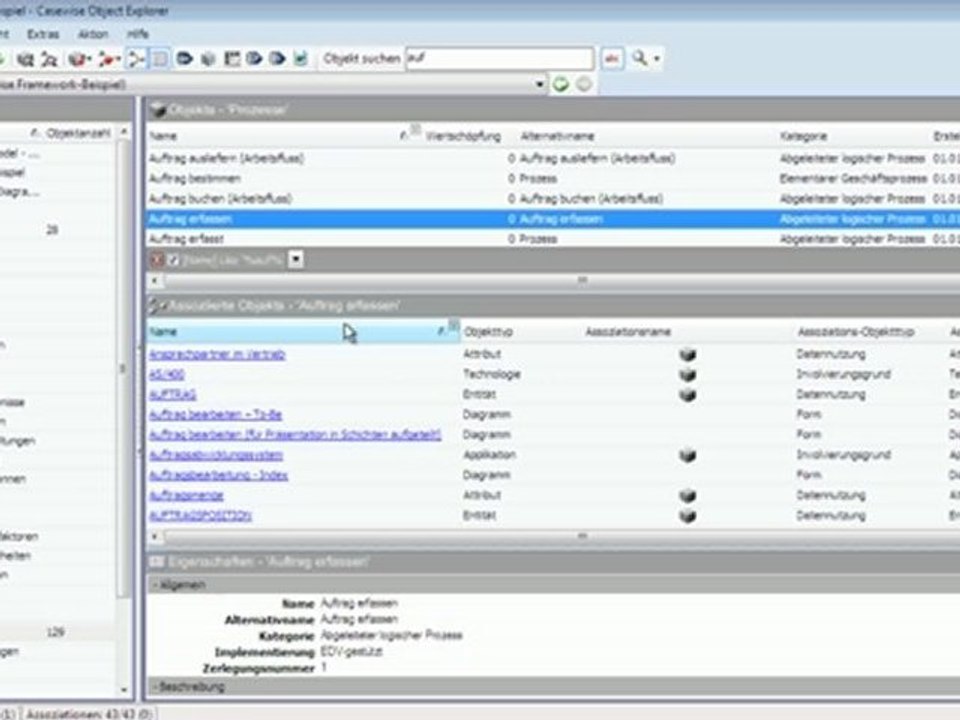
Task: Sort by the Assoziations-Objekttyp column header
Action: pyautogui.click(x=856, y=332)
